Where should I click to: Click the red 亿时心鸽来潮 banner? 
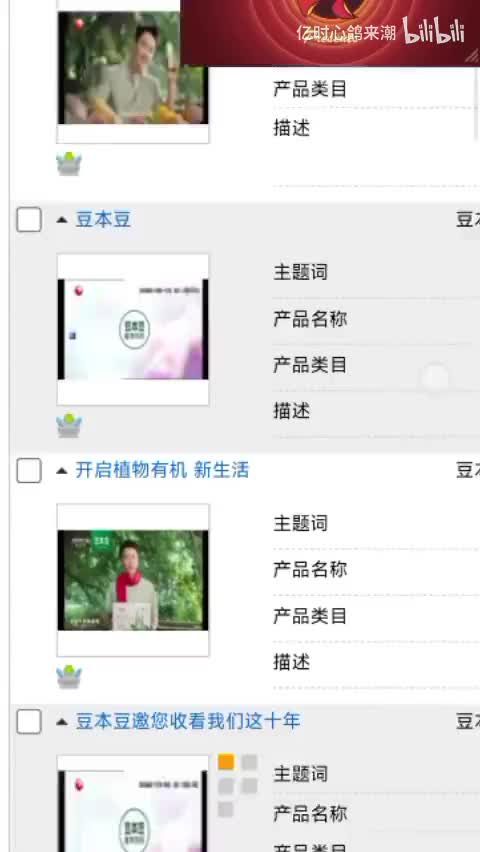pyautogui.click(x=330, y=33)
